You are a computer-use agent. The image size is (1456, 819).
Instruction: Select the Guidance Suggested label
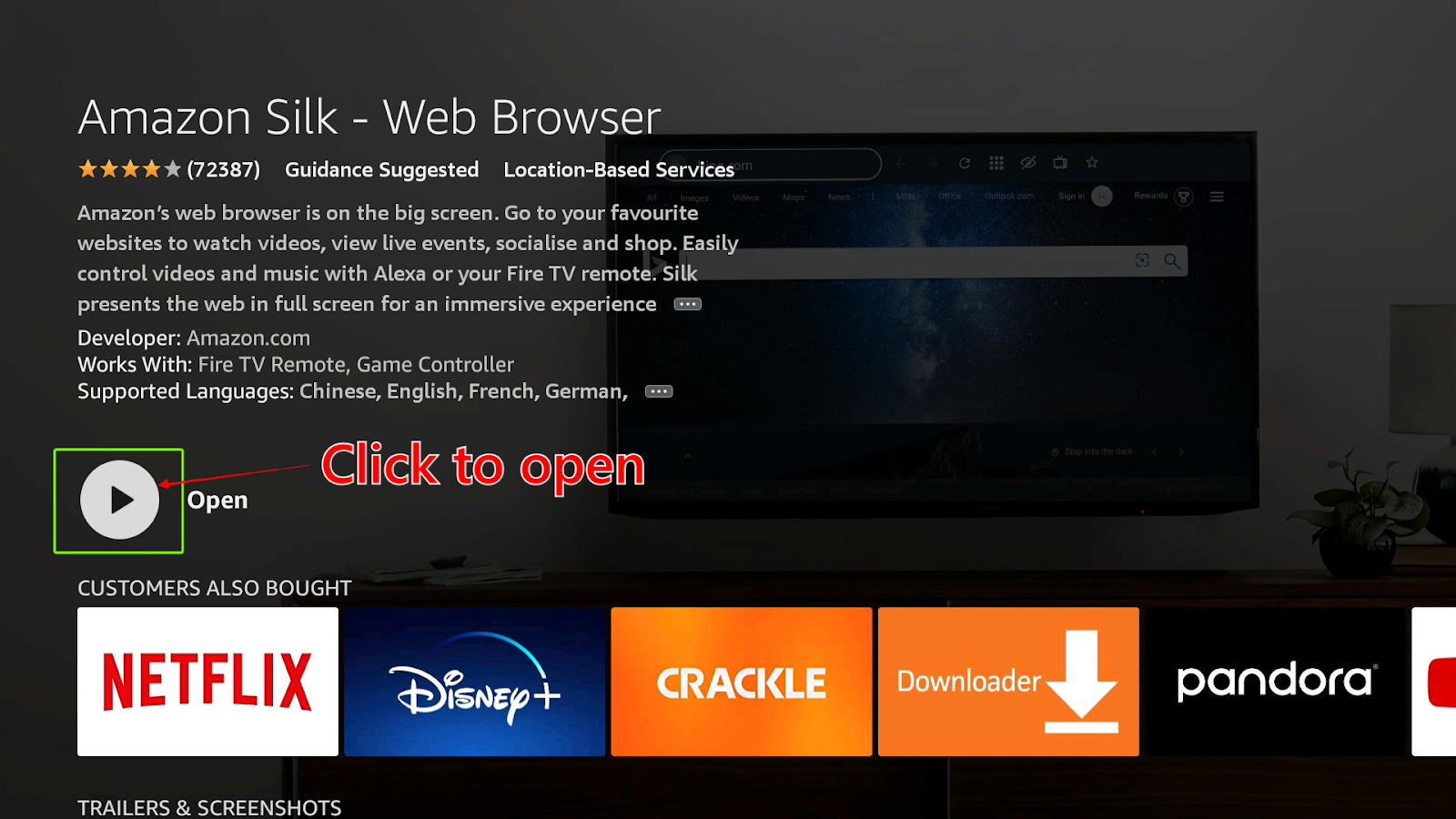pyautogui.click(x=382, y=170)
